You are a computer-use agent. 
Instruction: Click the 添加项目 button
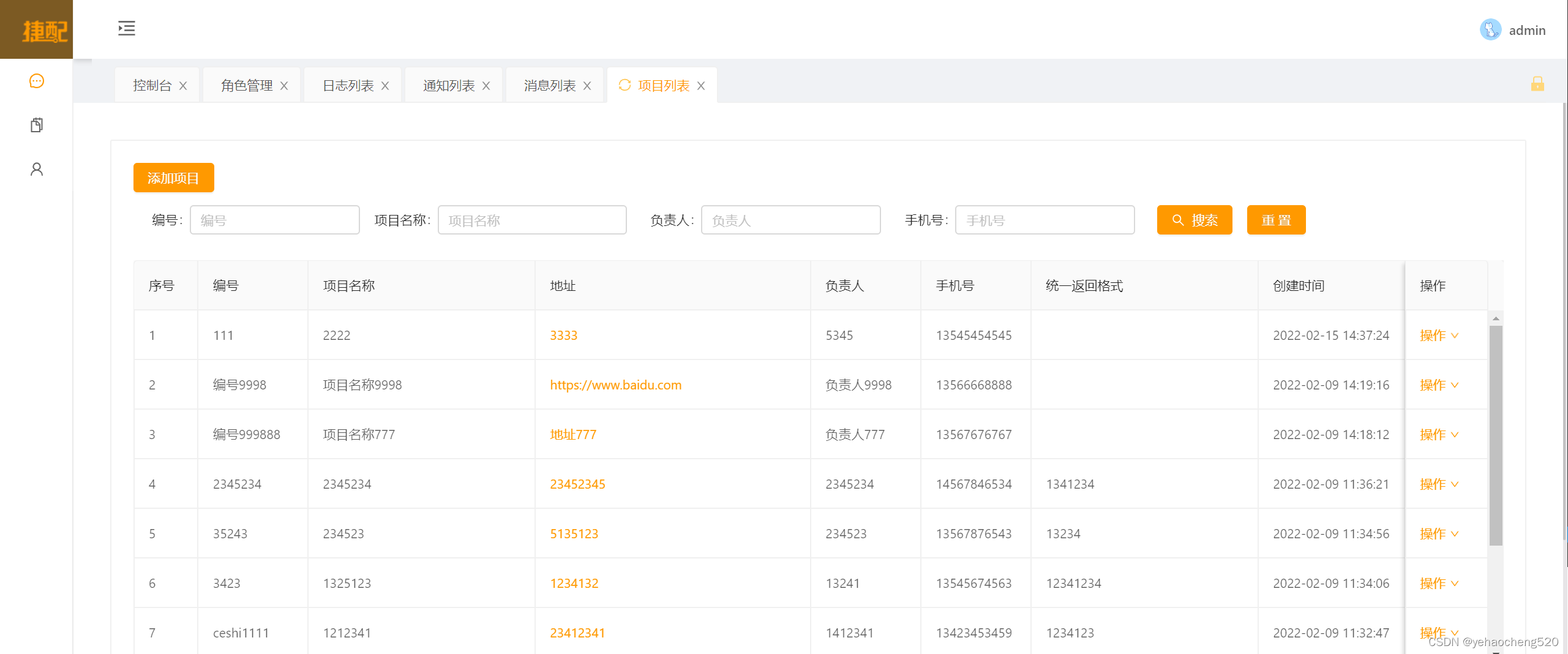[174, 178]
